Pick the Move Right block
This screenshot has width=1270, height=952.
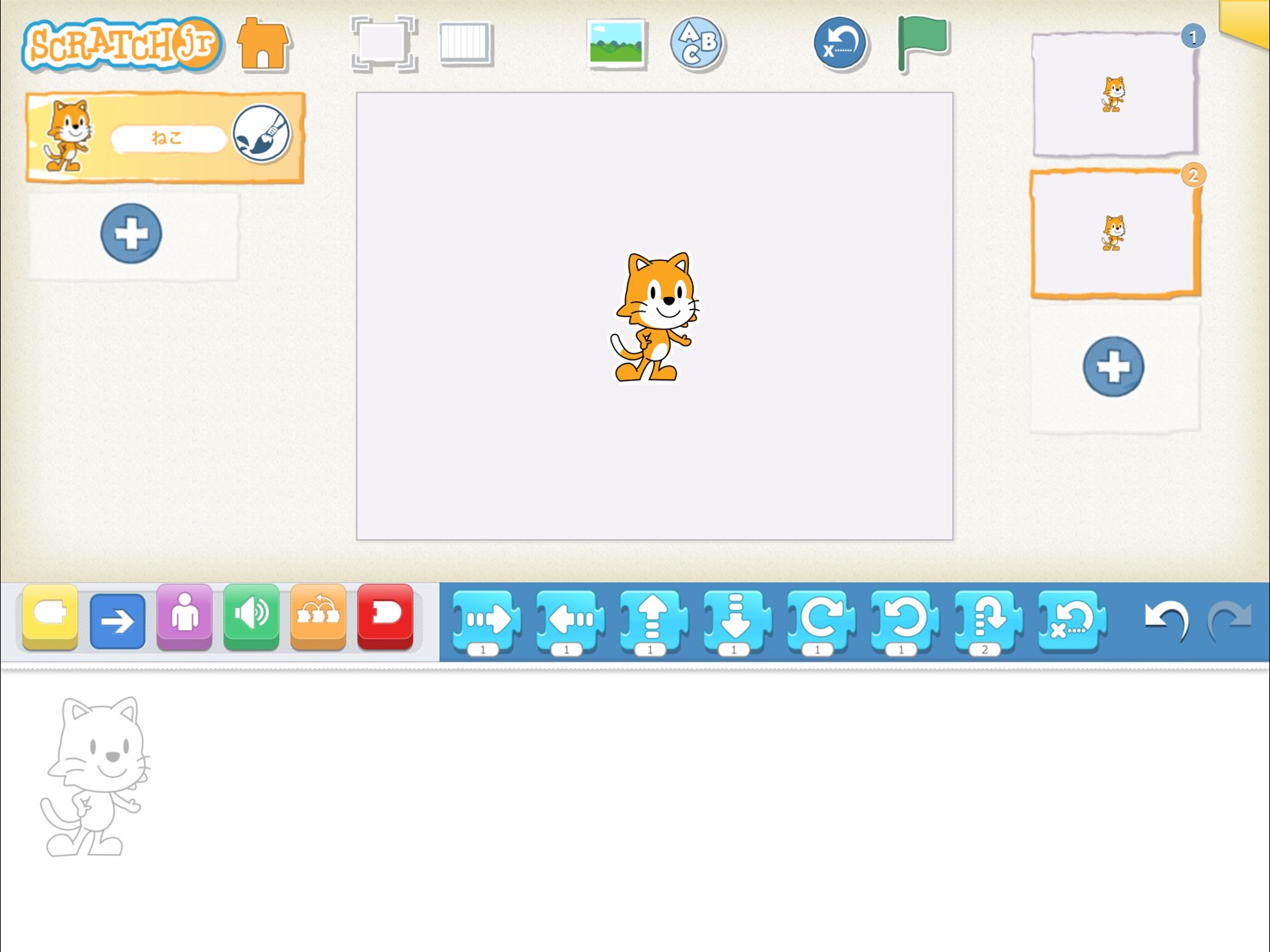[486, 622]
